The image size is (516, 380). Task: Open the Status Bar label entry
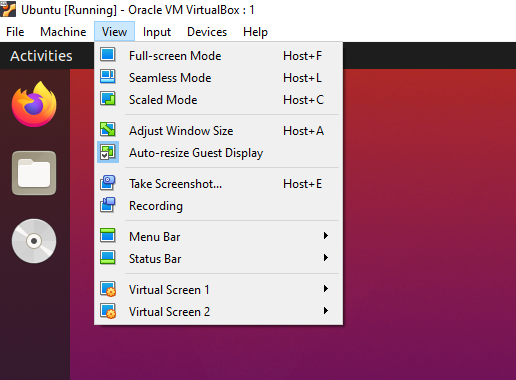coord(155,259)
